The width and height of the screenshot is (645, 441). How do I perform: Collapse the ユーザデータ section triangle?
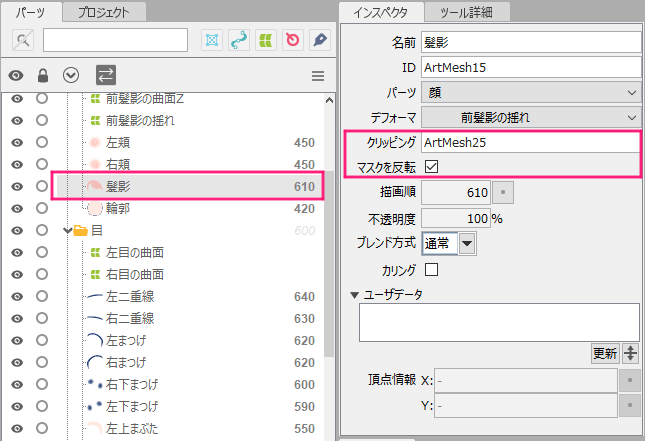coord(354,295)
